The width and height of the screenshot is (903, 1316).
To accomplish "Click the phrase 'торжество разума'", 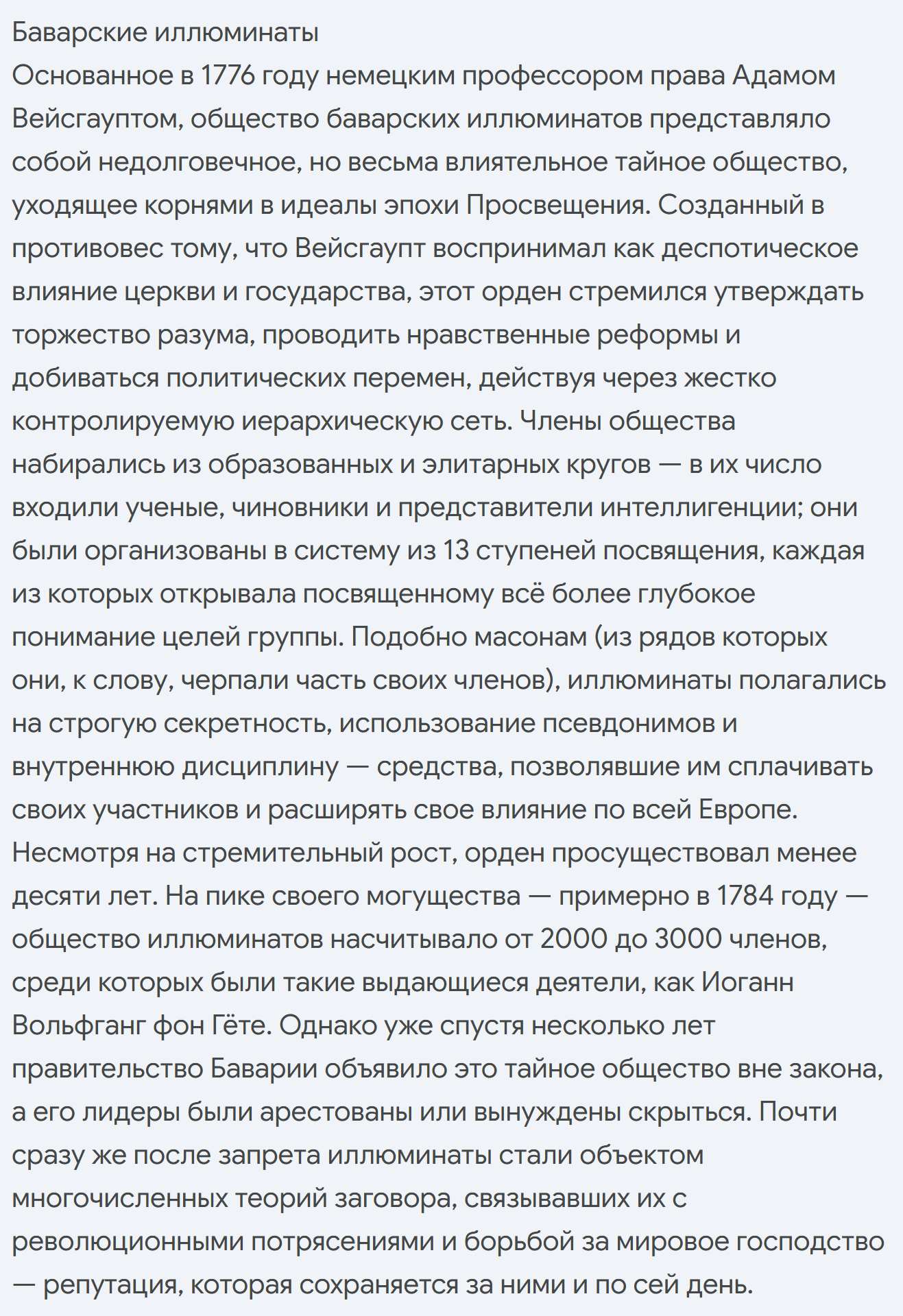I will (x=129, y=334).
